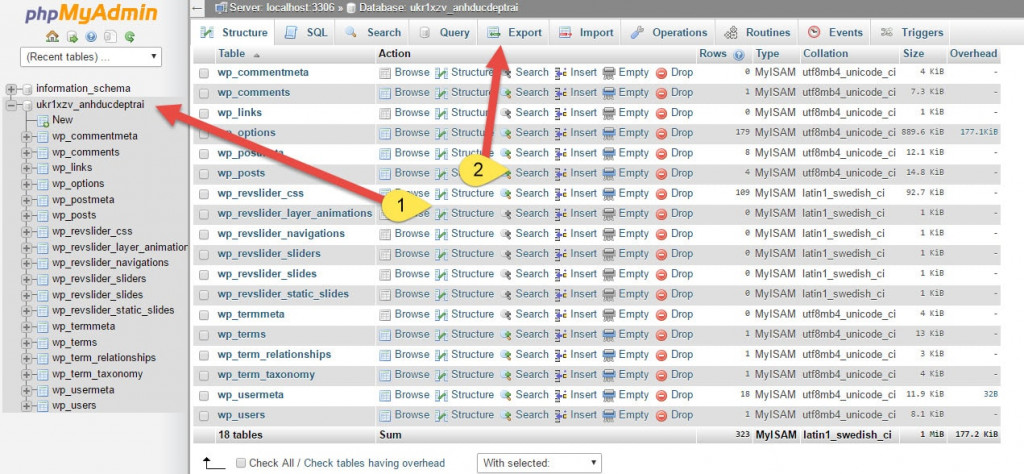This screenshot has height=474, width=1024.
Task: Click the Browse icon in wp_commentmeta row
Action: [385, 72]
